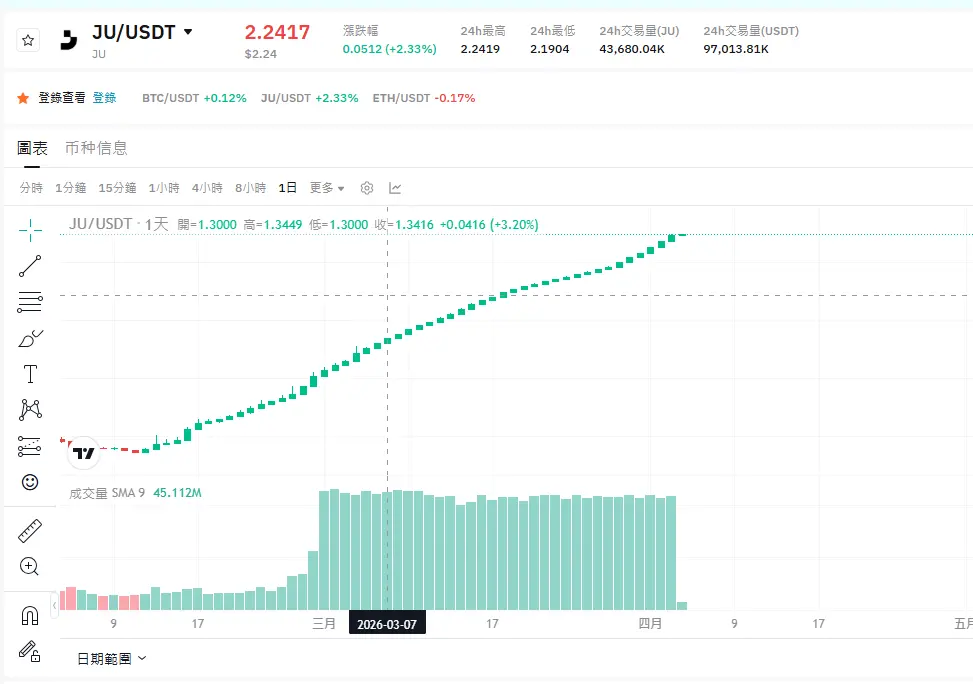
Task: Toggle the magnet snap mode
Action: coord(30,615)
